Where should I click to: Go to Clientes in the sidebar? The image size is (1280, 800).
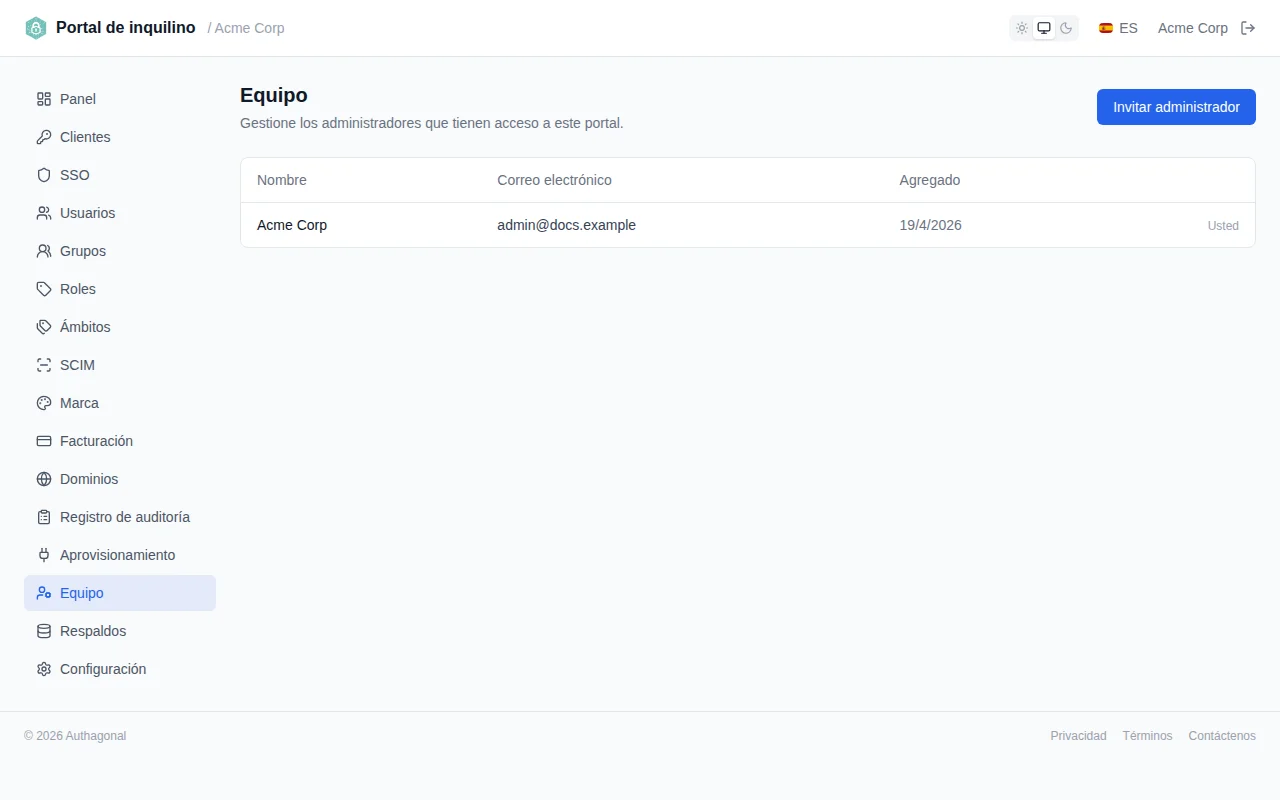(x=120, y=137)
